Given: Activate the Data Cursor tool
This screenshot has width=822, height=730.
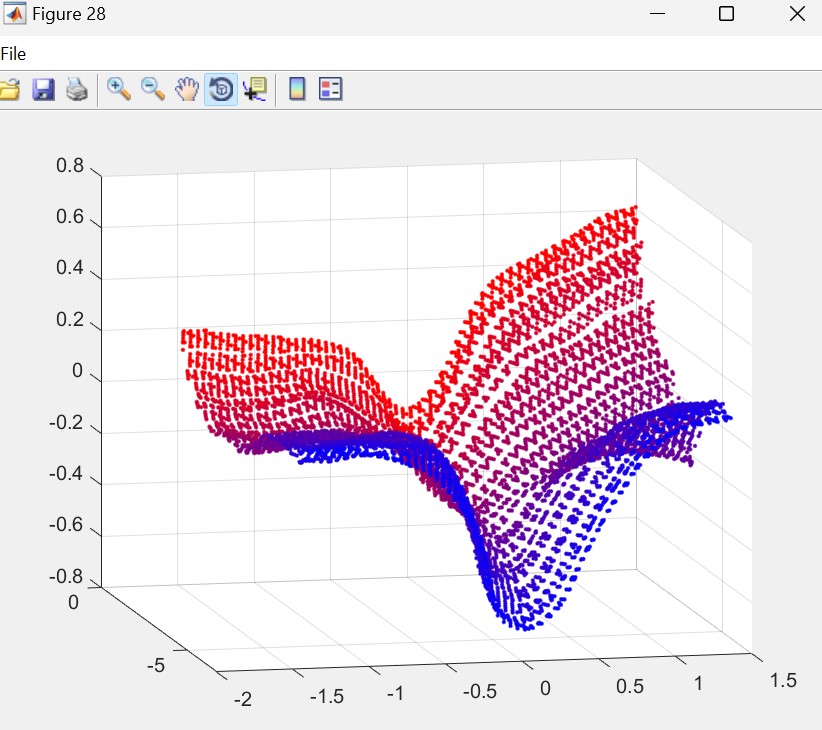Looking at the screenshot, I should (x=254, y=90).
